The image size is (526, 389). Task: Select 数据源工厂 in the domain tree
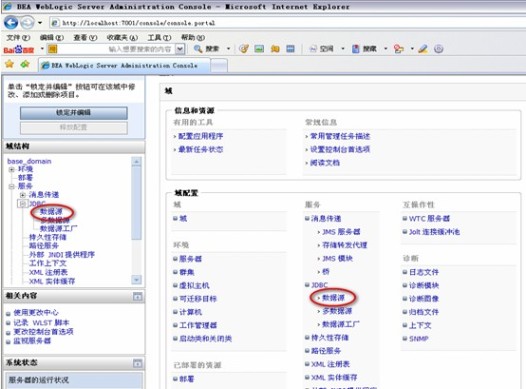click(x=58, y=229)
